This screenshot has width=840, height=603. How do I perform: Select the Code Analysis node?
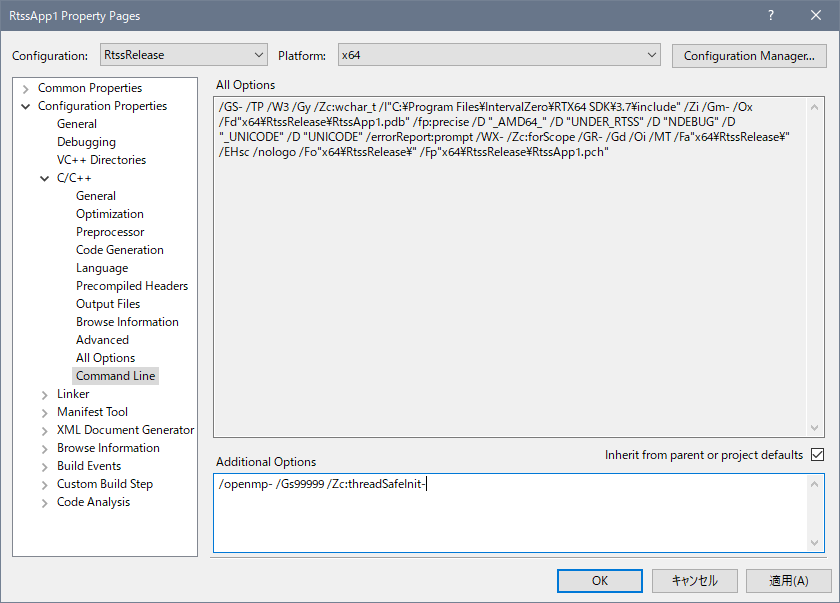click(93, 501)
